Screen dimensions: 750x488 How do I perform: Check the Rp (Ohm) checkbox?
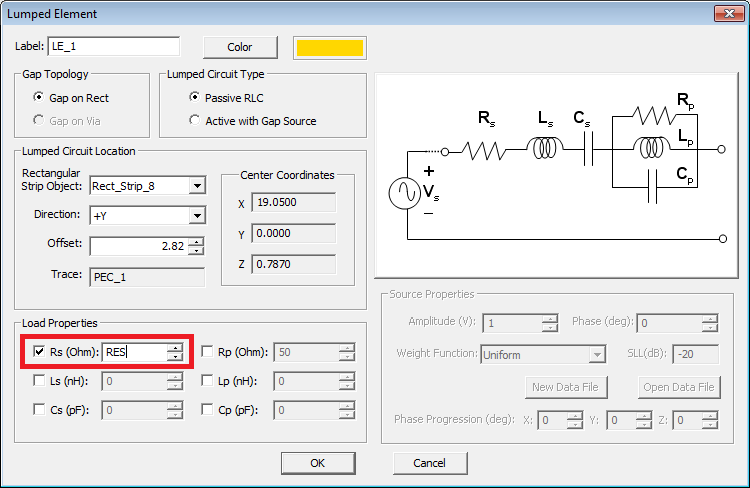coord(207,352)
